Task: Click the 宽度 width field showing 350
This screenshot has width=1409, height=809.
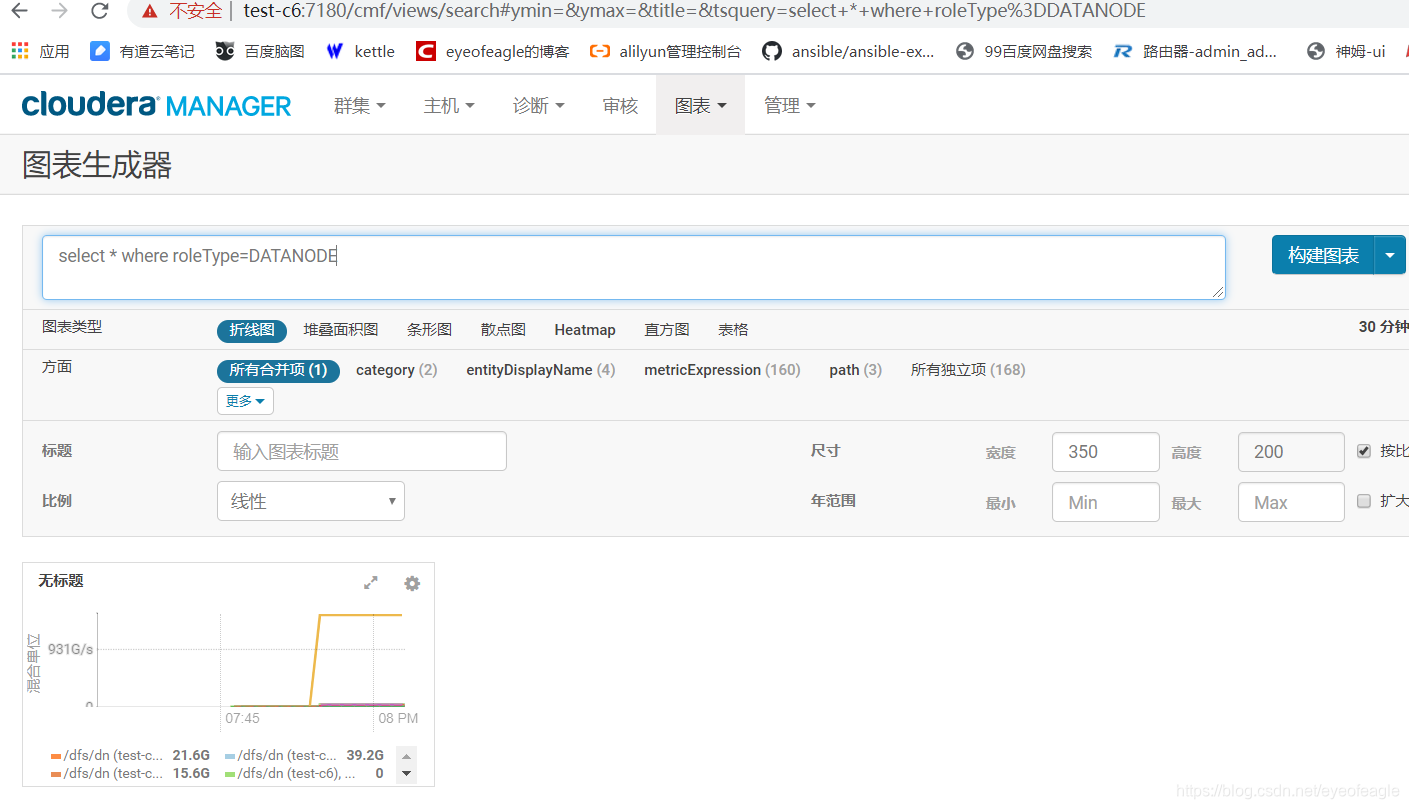Action: pos(1106,452)
